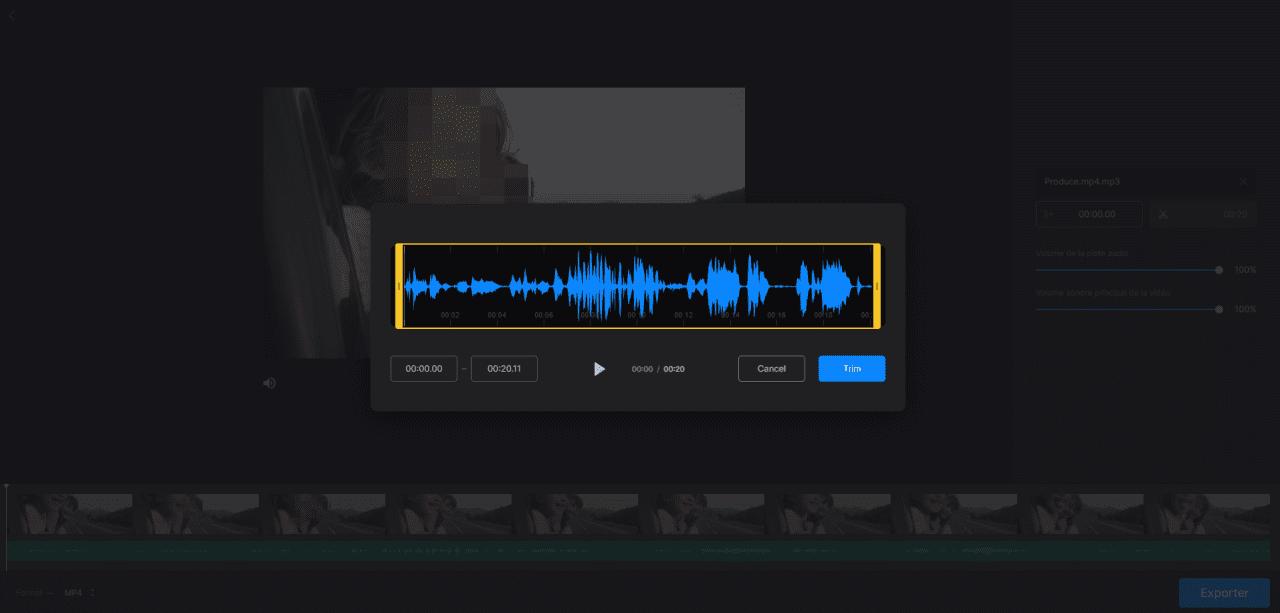Click the Exporter button
This screenshot has width=1280, height=613.
click(x=1223, y=592)
